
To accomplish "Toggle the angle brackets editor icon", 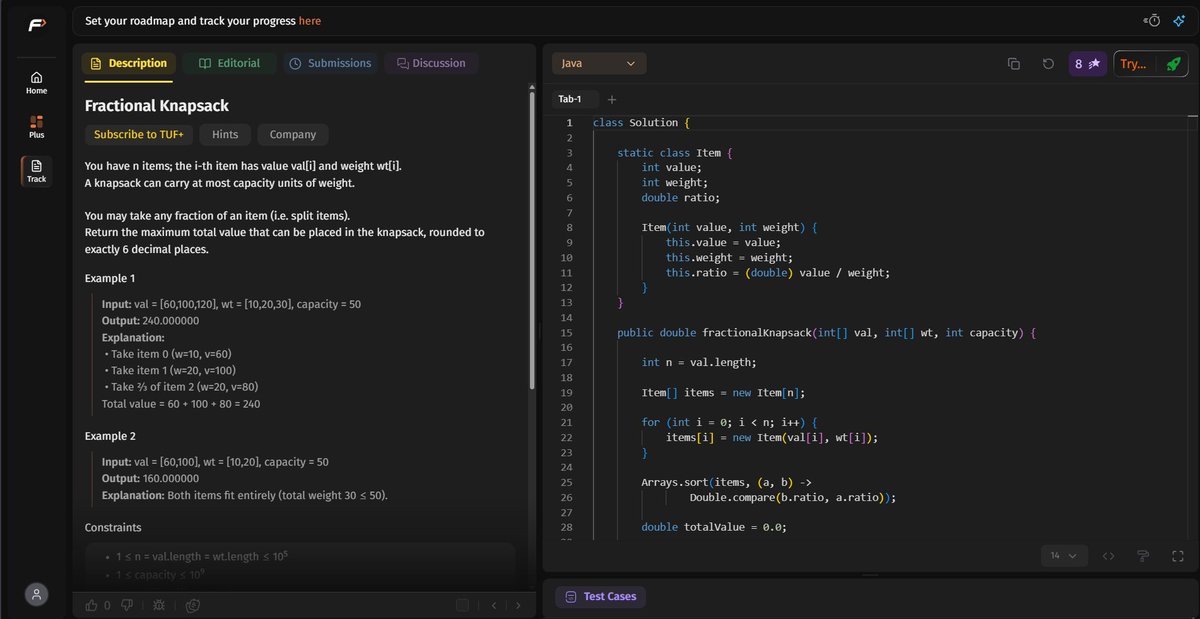I will [1108, 556].
